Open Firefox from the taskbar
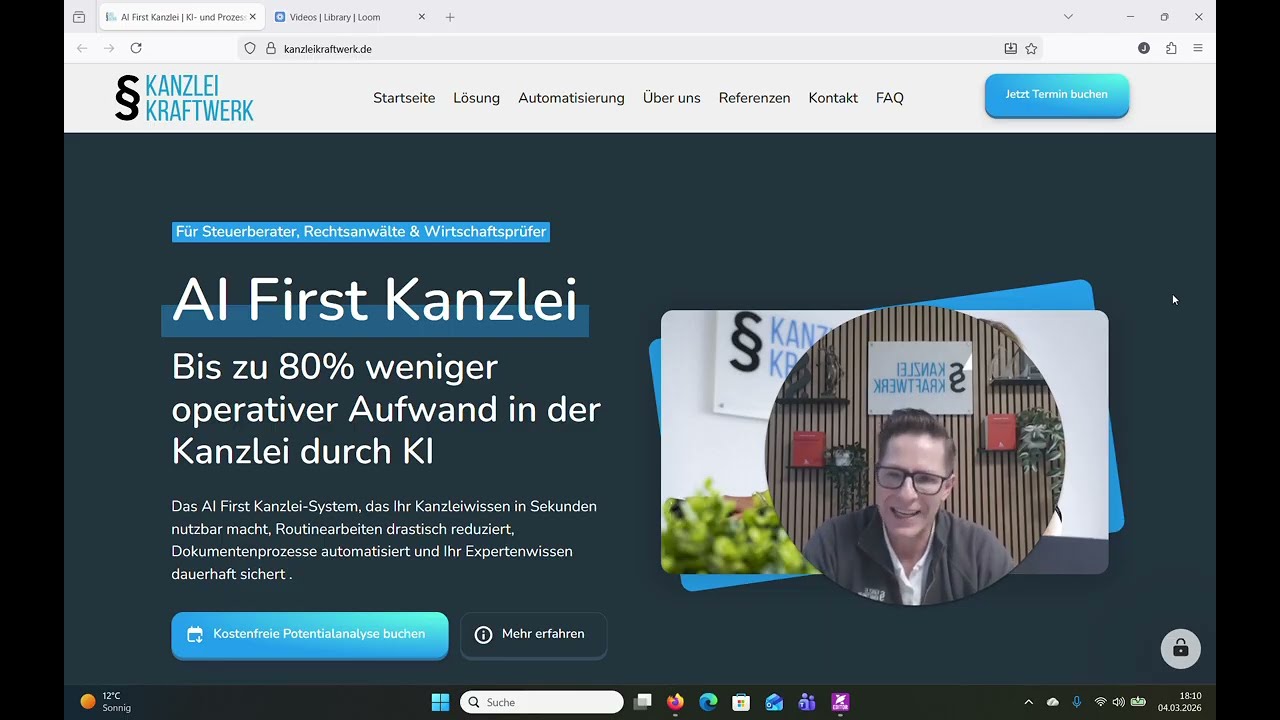Viewport: 1280px width, 720px height. click(x=675, y=702)
